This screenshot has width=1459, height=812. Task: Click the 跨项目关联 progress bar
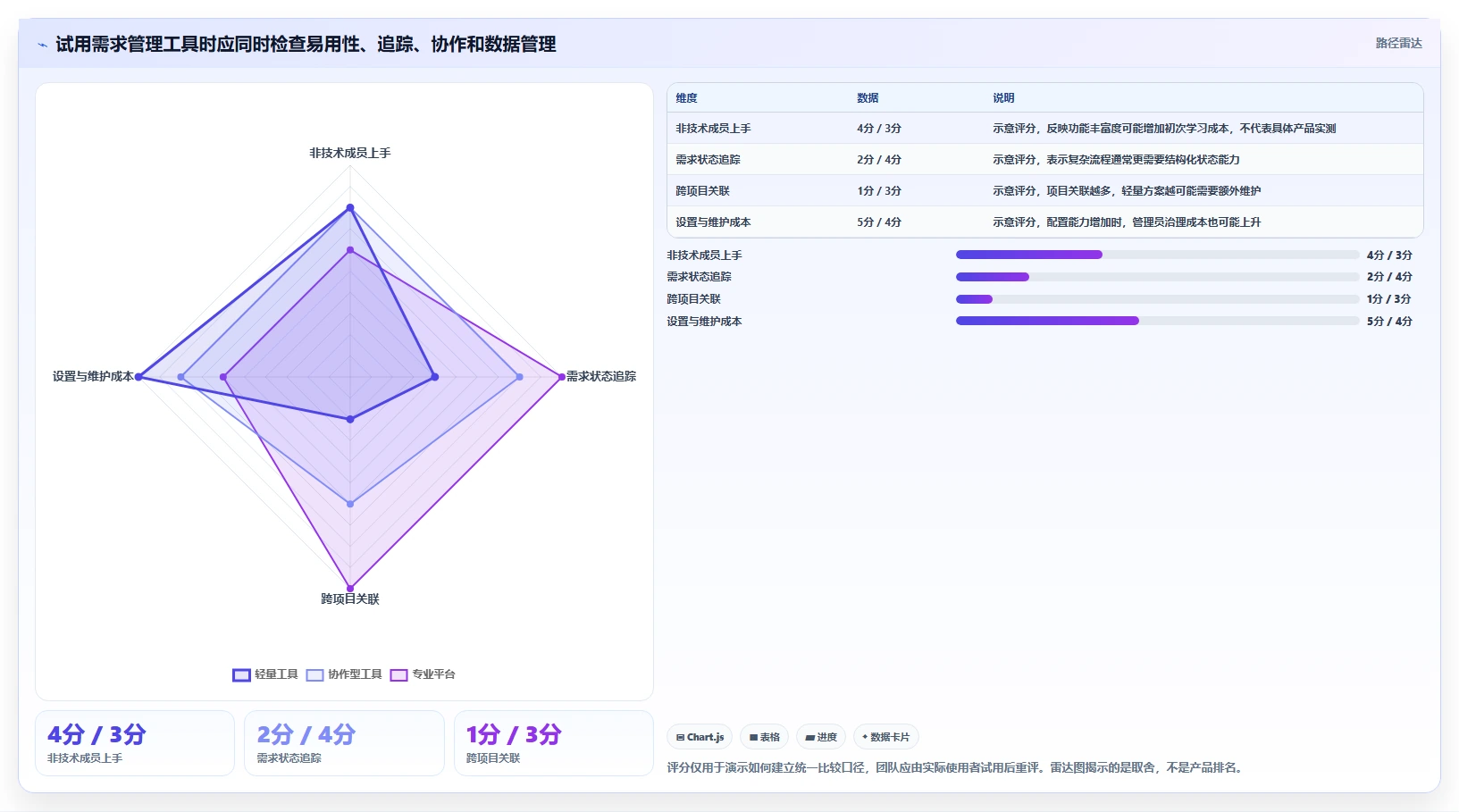click(x=1157, y=299)
